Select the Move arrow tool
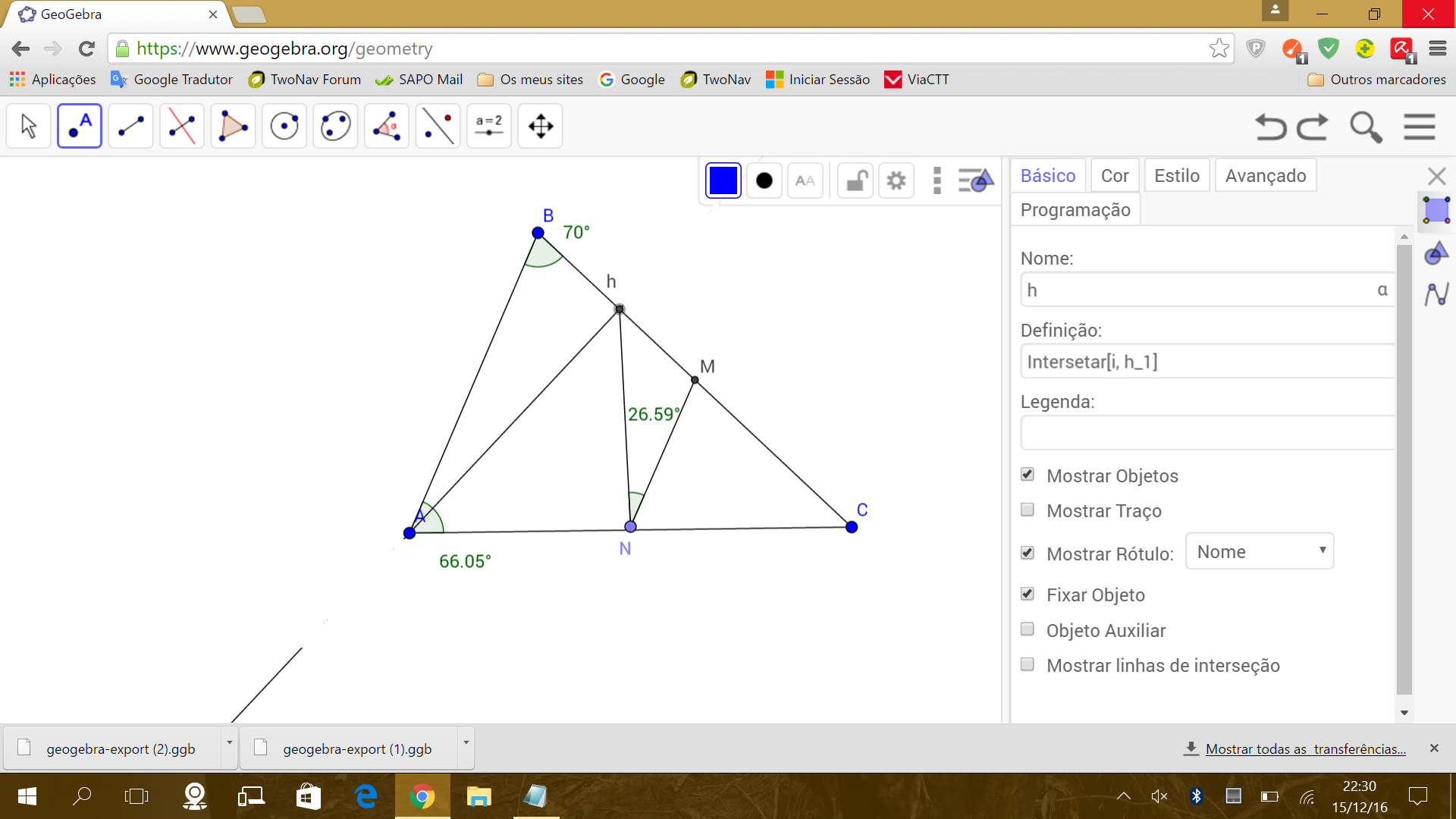 point(29,126)
